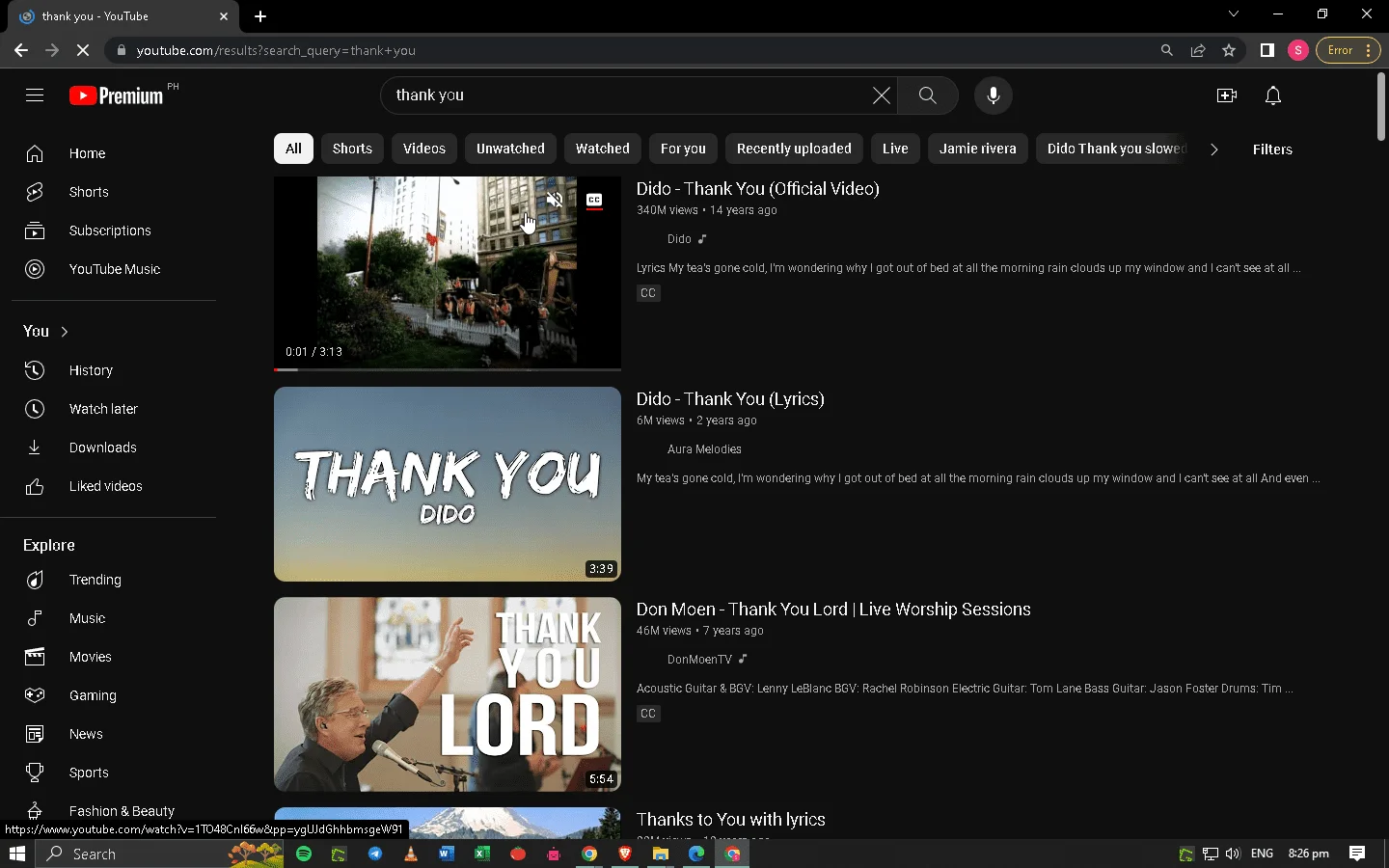Open Dido - Thank You (Official Video) title

[x=758, y=189]
